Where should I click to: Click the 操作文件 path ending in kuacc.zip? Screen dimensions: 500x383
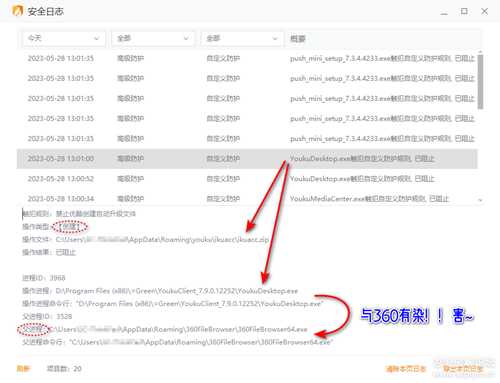click(x=162, y=240)
